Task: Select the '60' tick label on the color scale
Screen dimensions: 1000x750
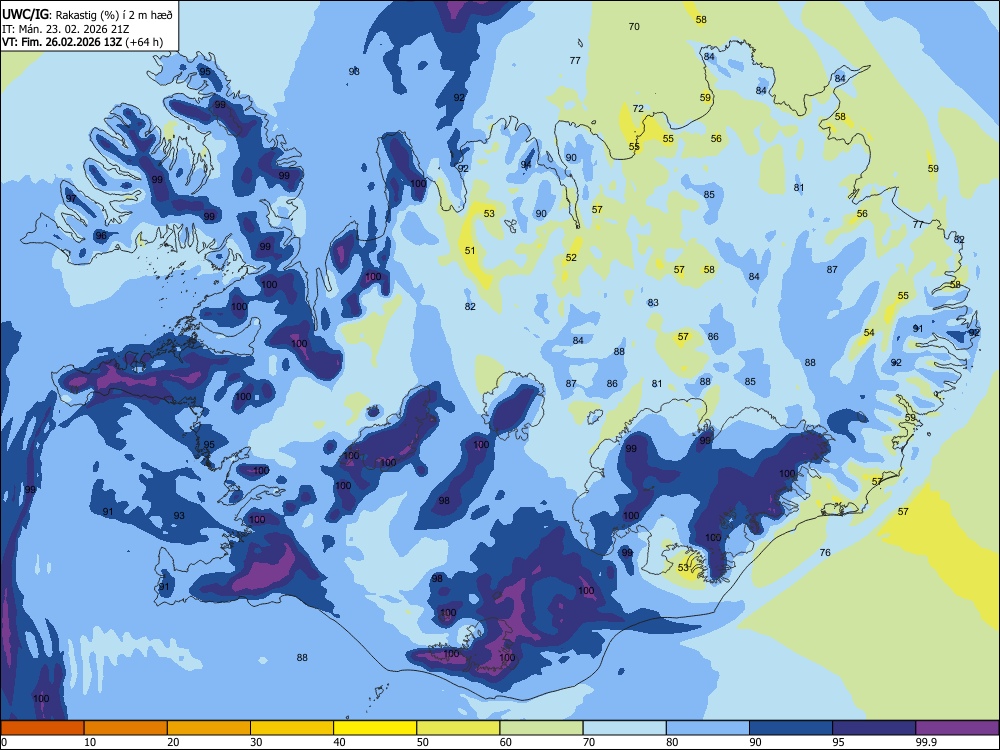Action: [x=506, y=742]
